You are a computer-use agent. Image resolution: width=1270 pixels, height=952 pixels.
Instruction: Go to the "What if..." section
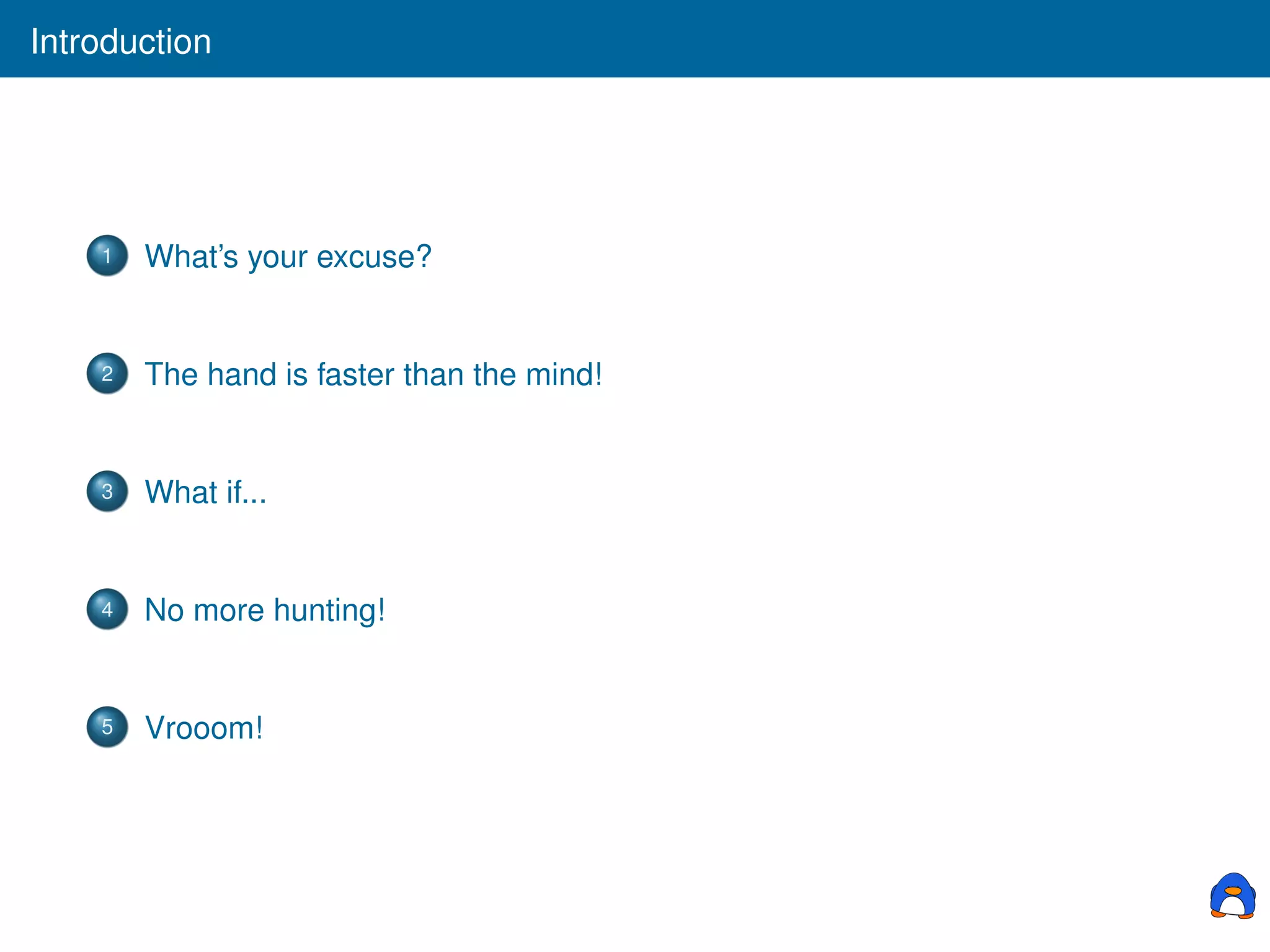tap(205, 492)
